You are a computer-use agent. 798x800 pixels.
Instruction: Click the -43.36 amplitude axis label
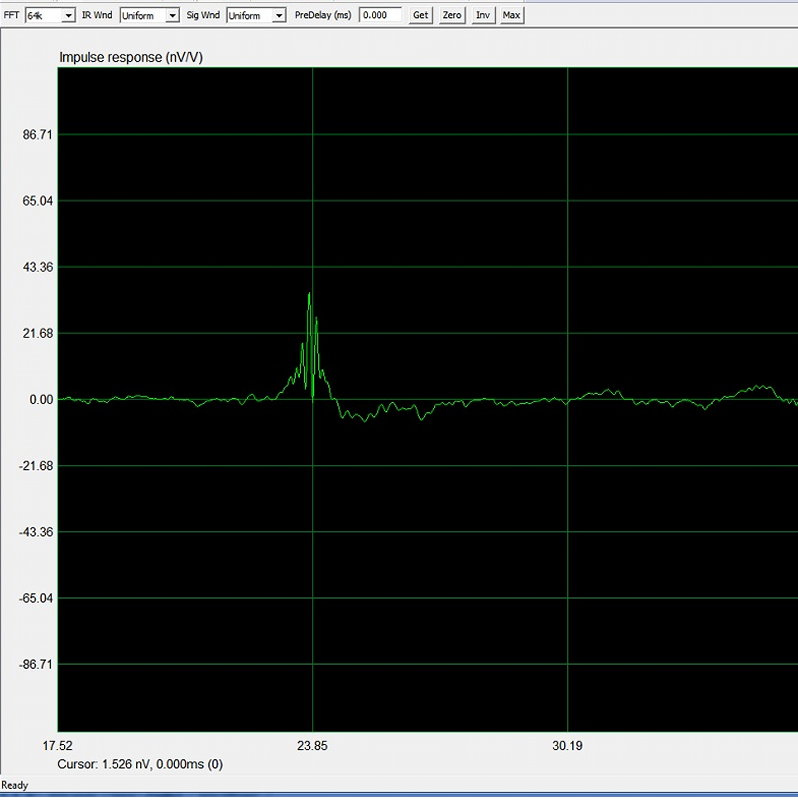point(35,532)
